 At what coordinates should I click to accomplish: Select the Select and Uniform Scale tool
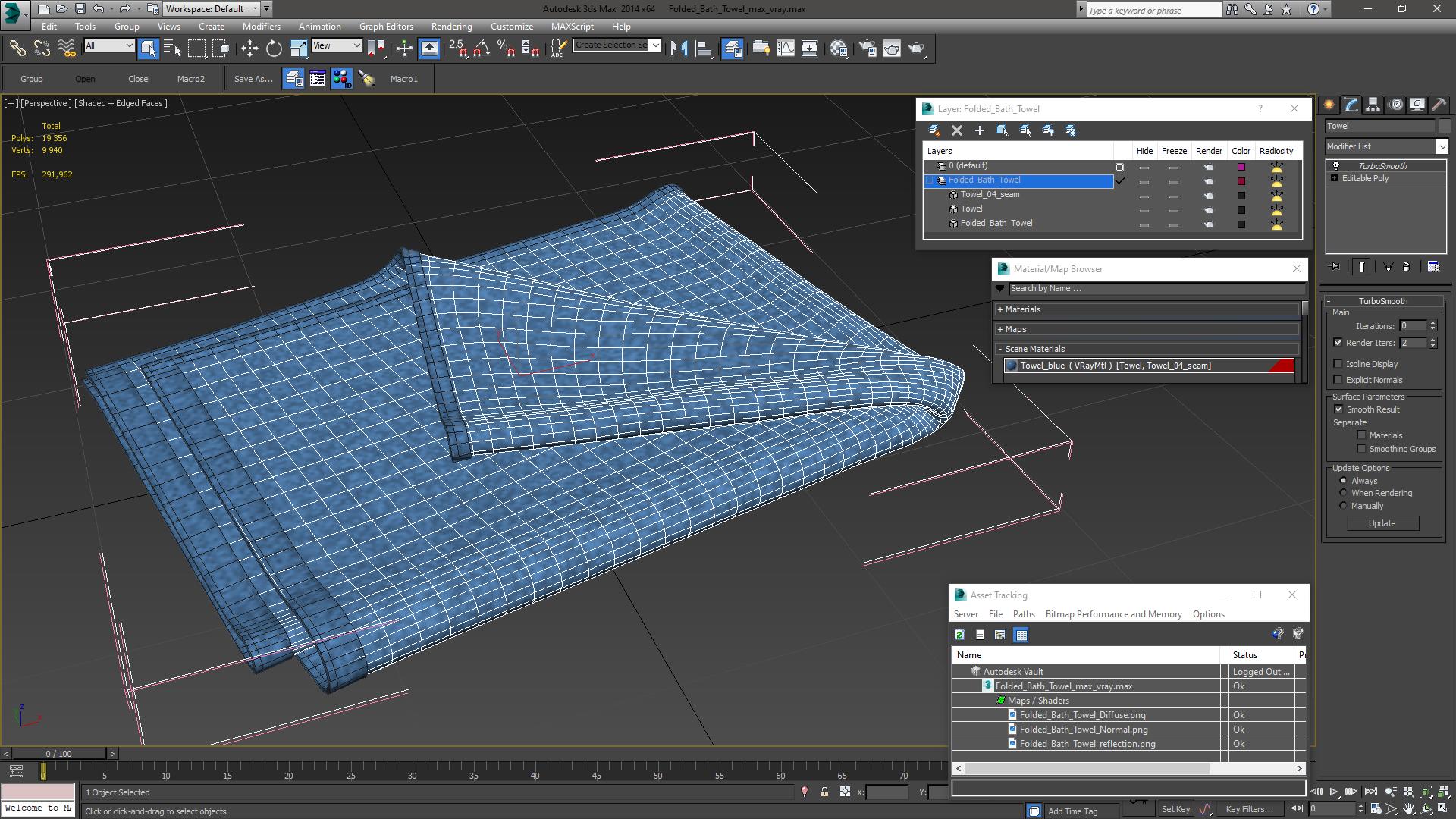pyautogui.click(x=299, y=49)
